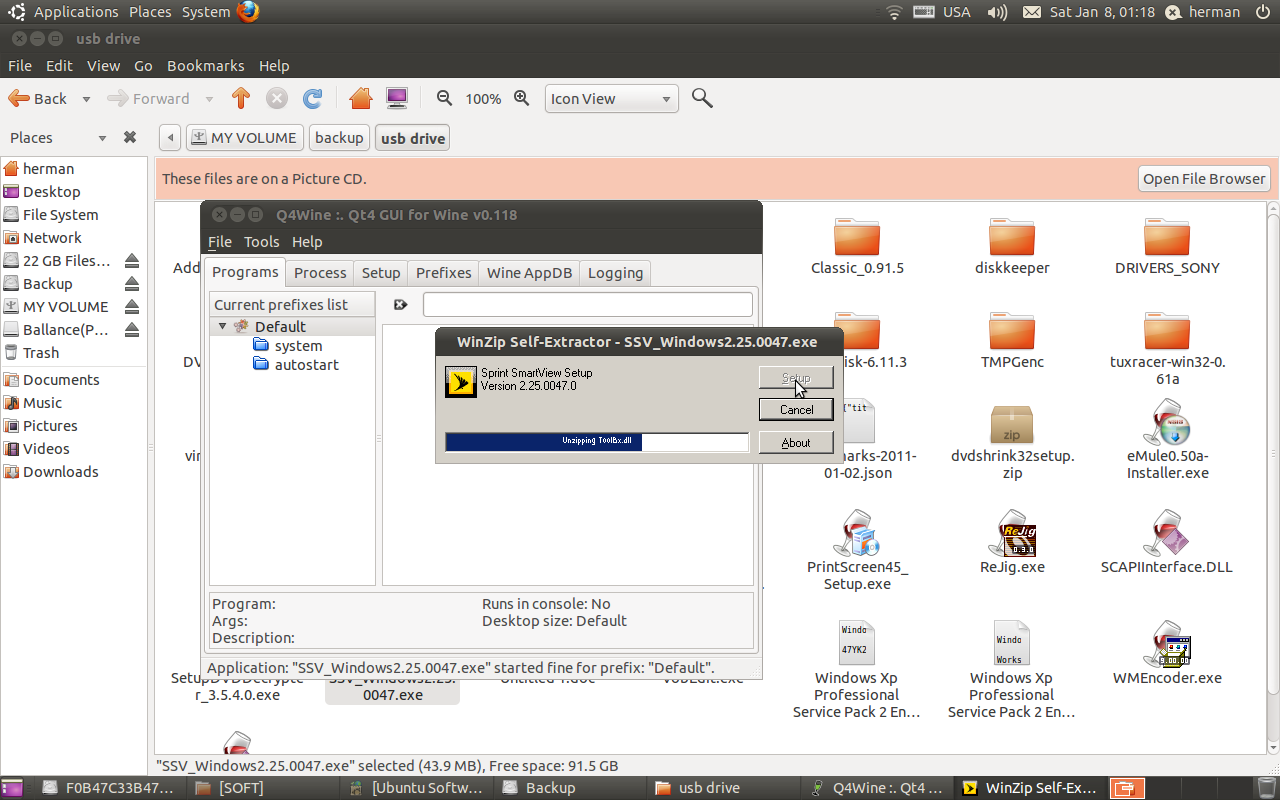Open the mail indicator envelope icon

click(x=1032, y=12)
